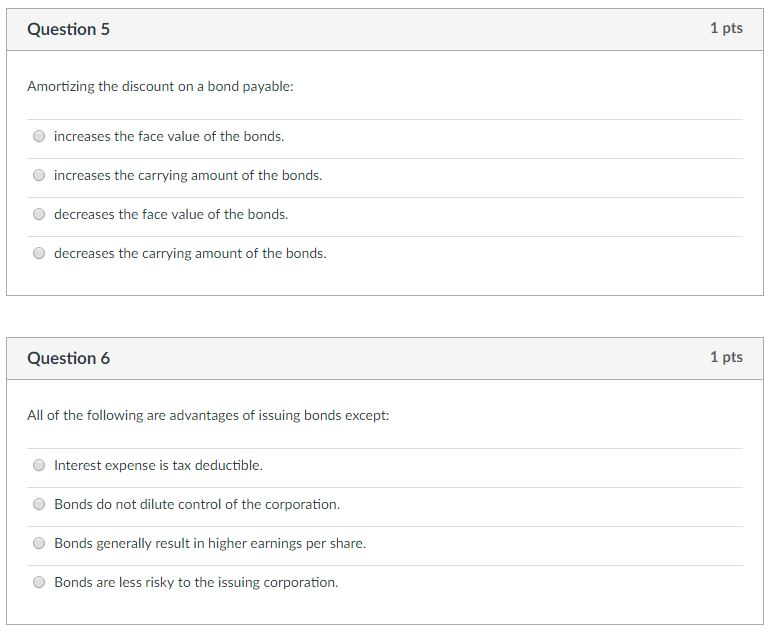Choose radio button "increases the carrying amount"
This screenshot has height=634, width=777.
pyautogui.click(x=39, y=175)
